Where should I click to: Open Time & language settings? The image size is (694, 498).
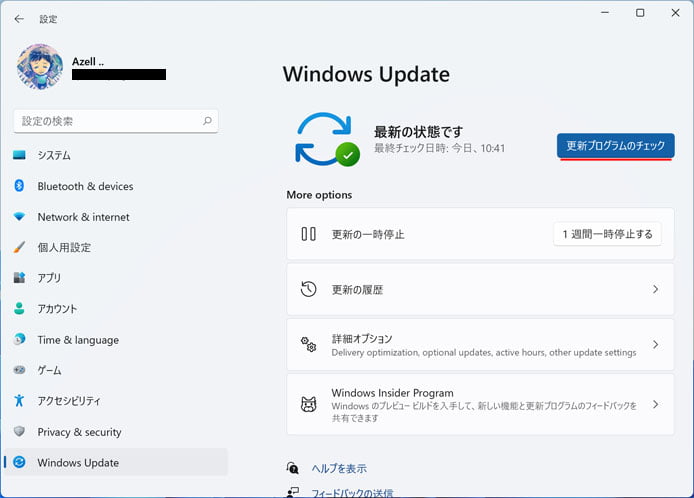pyautogui.click(x=116, y=340)
